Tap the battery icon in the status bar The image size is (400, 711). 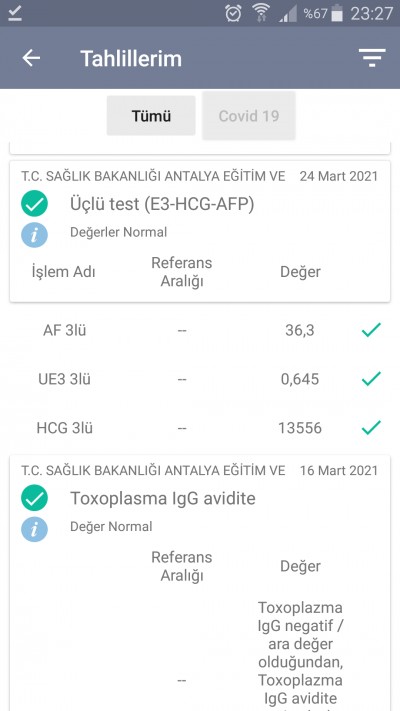coord(337,13)
